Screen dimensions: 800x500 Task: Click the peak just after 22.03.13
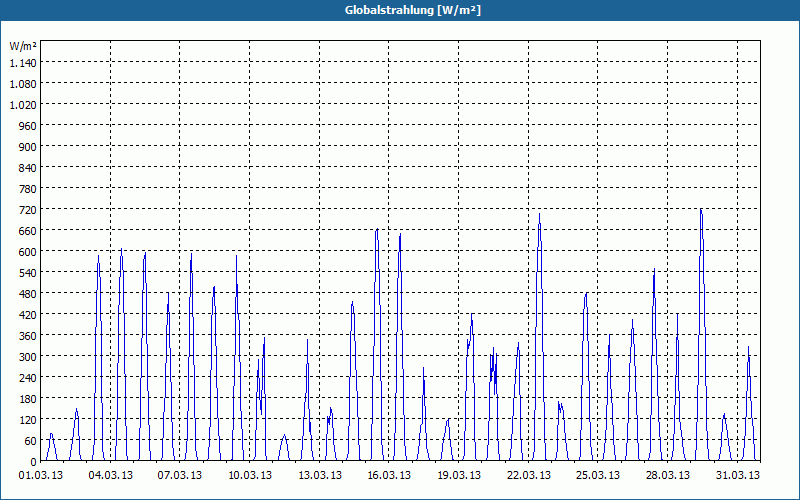pos(539,214)
